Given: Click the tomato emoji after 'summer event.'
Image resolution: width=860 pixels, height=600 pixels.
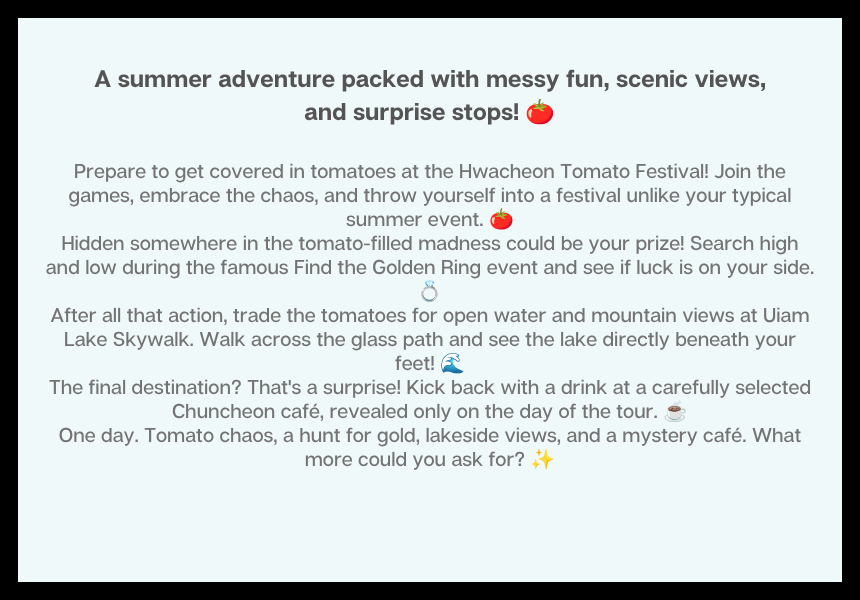Looking at the screenshot, I should click(x=501, y=219).
